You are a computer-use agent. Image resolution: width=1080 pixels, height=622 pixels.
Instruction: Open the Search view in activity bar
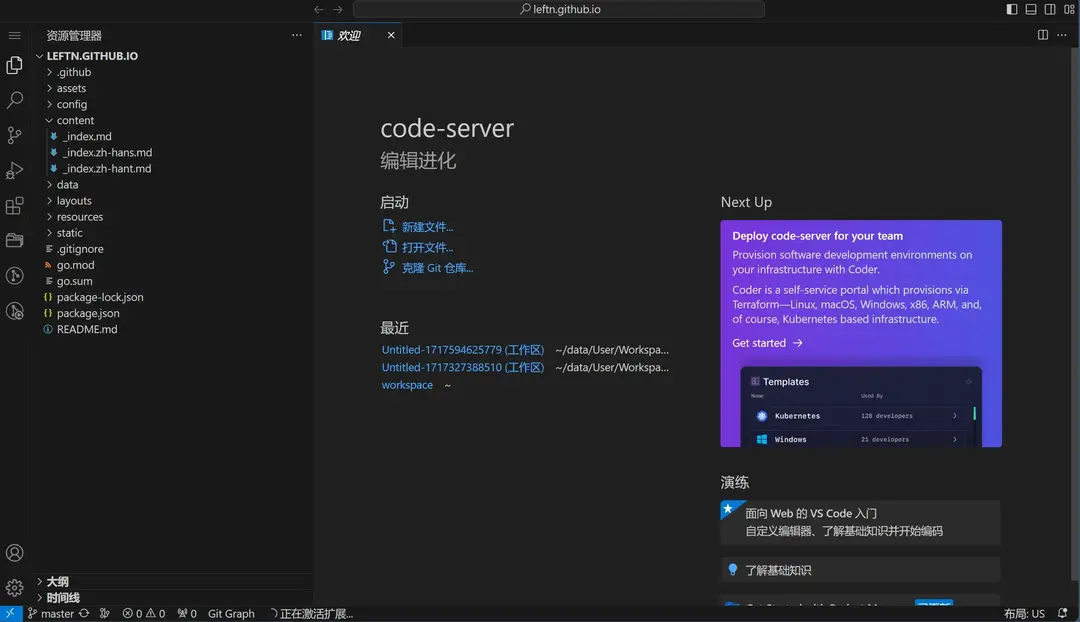(15, 100)
